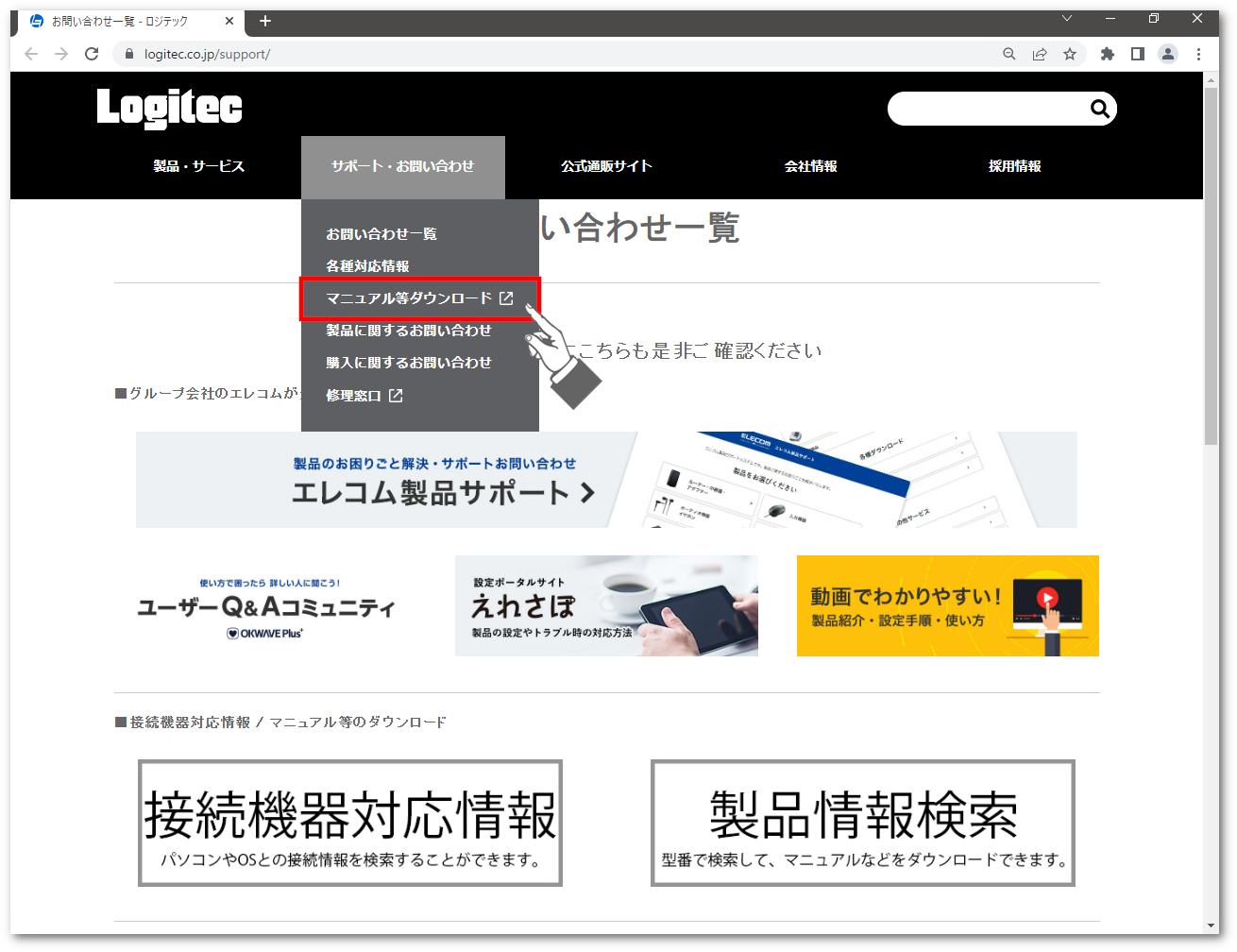The width and height of the screenshot is (1237, 952).
Task: Click the browser forward arrow
Action: pyautogui.click(x=61, y=54)
